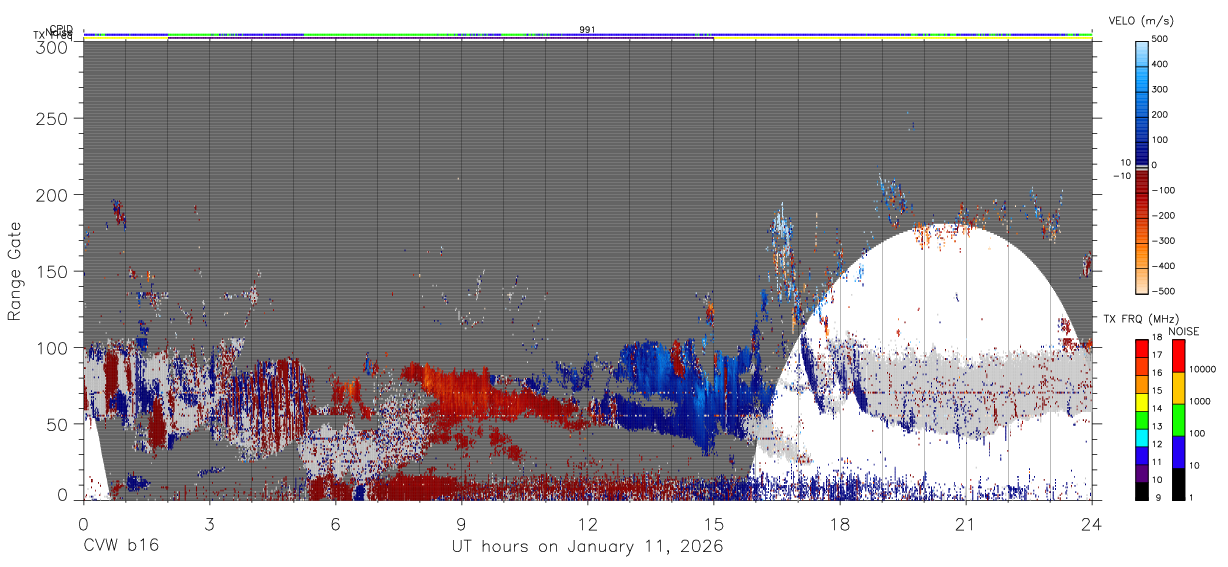Screen dimensions: 1228x567
Task: Click the red segment of the NOISE color bar
Action: point(1178,356)
